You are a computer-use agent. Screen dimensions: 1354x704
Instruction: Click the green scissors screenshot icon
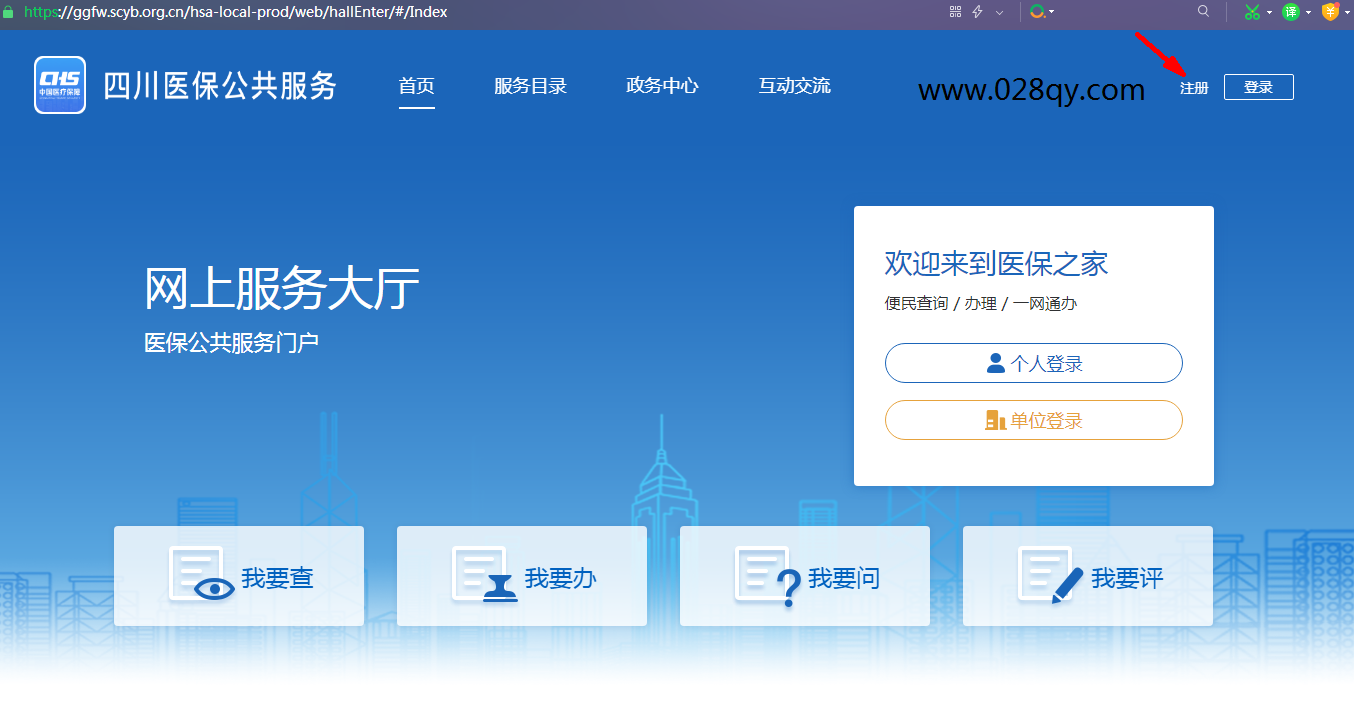click(1252, 12)
